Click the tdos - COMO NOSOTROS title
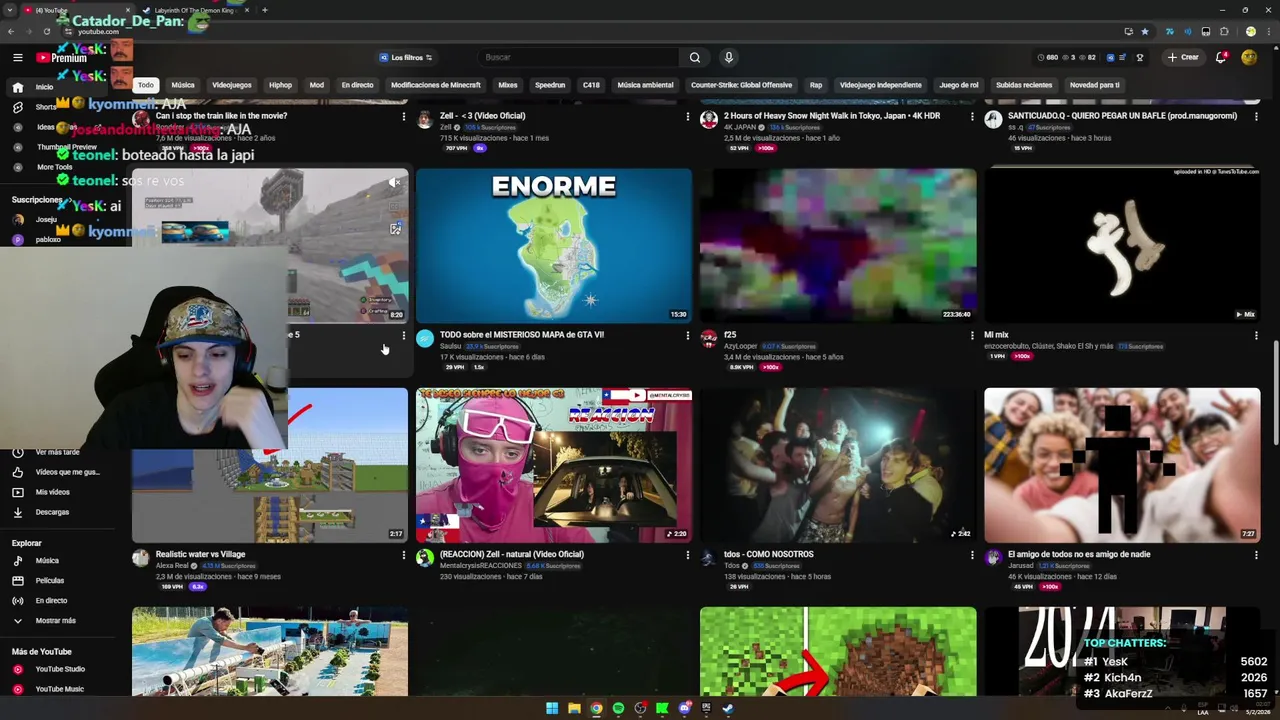Viewport: 1280px width, 720px height. point(769,554)
